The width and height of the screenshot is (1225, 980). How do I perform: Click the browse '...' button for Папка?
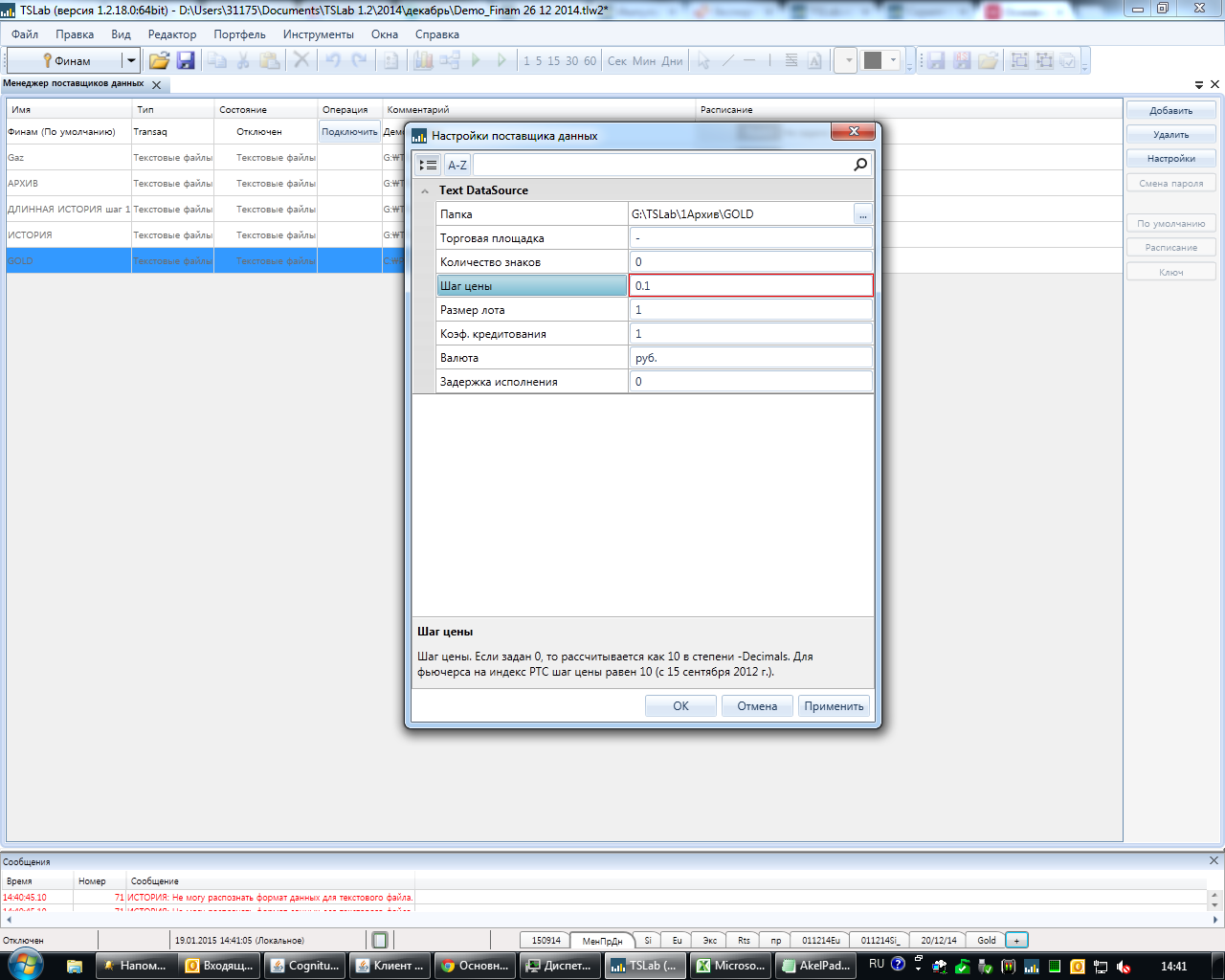coord(862,214)
